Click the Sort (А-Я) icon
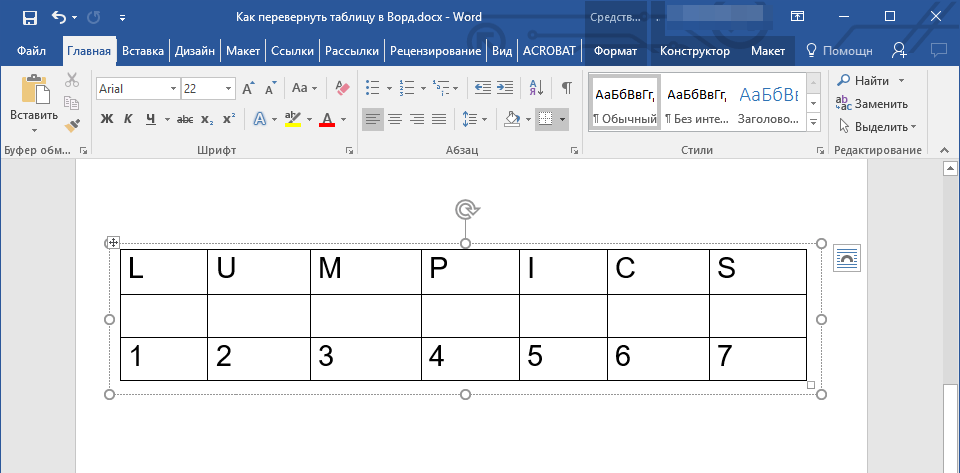The height and width of the screenshot is (473, 960). (x=537, y=88)
